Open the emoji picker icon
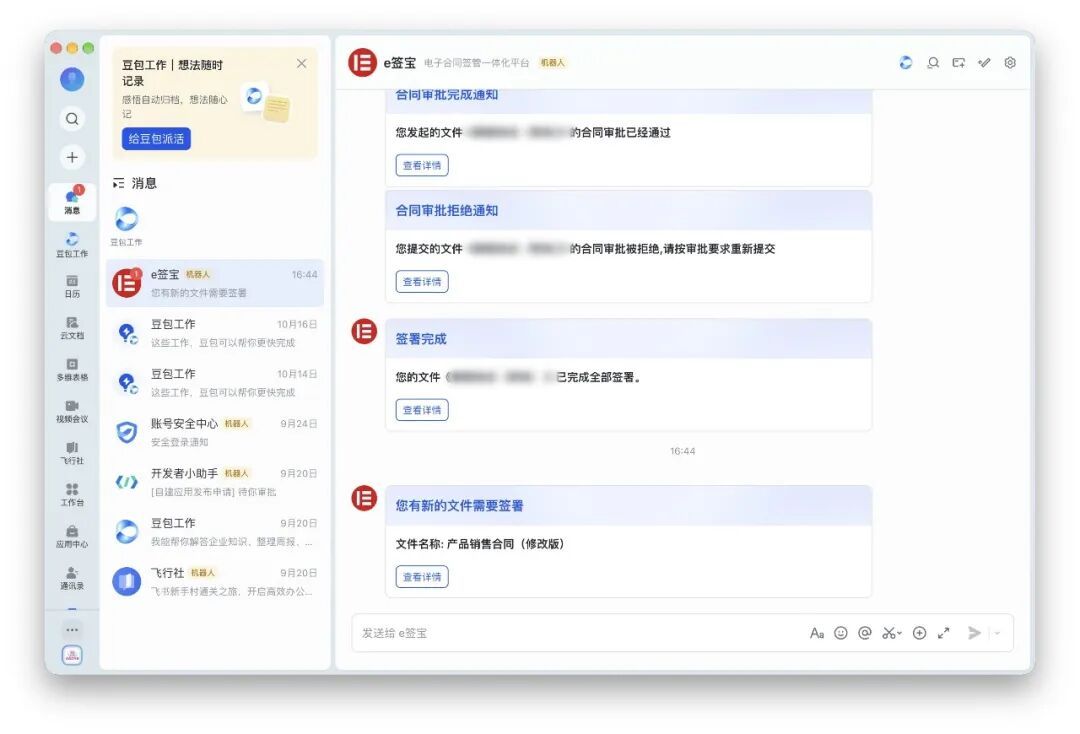1080x734 pixels. [x=840, y=633]
